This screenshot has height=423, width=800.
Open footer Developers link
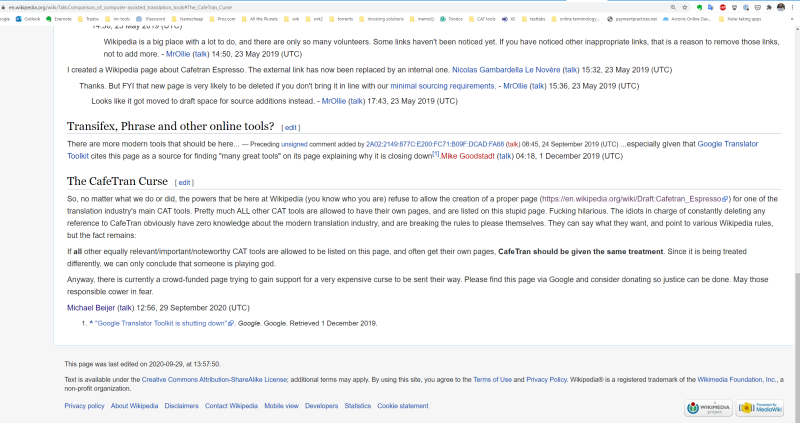coord(321,406)
